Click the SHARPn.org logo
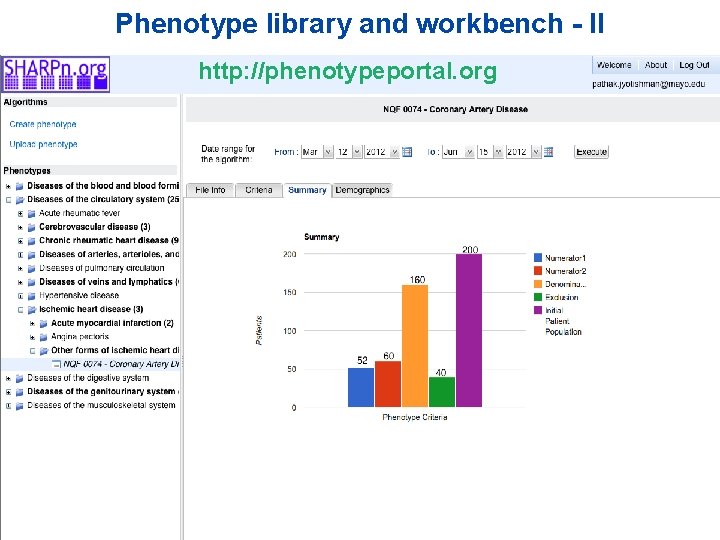720x540 pixels. pyautogui.click(x=56, y=74)
